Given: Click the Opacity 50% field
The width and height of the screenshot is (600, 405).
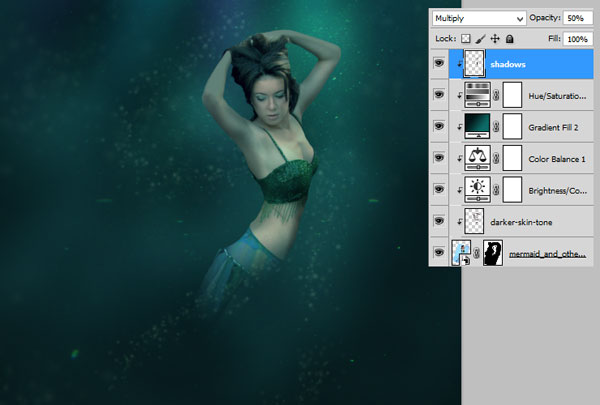Looking at the screenshot, I should click(575, 18).
